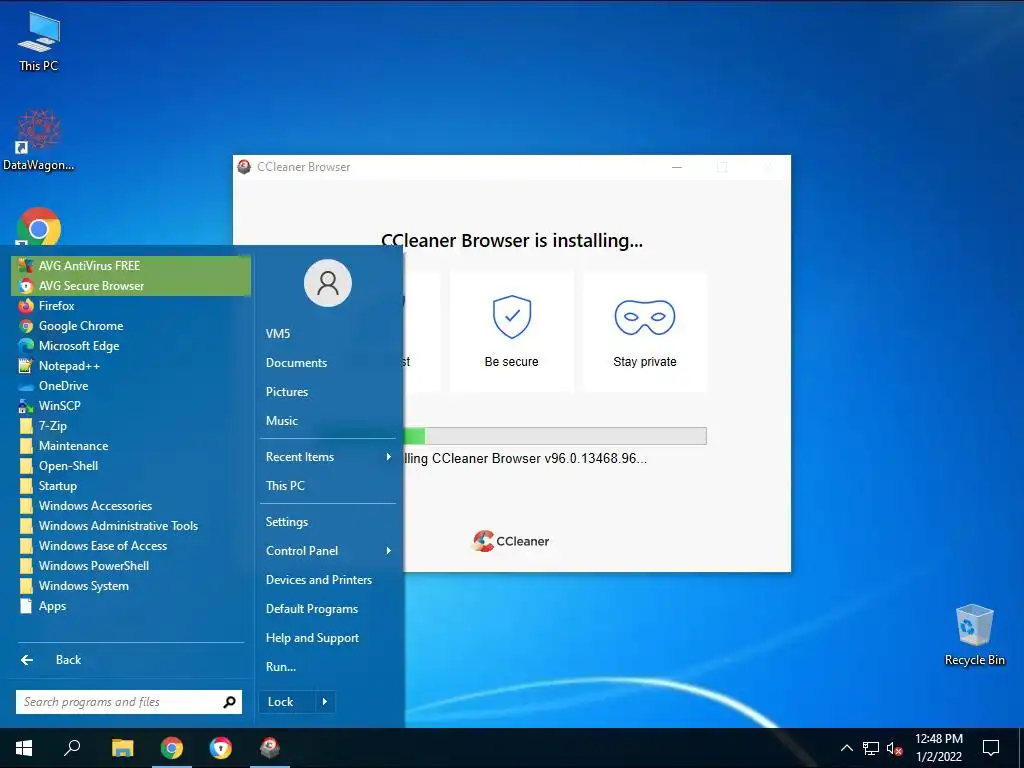1024x768 pixels.
Task: Open Google Chrome from the programs list
Action: pos(131,326)
